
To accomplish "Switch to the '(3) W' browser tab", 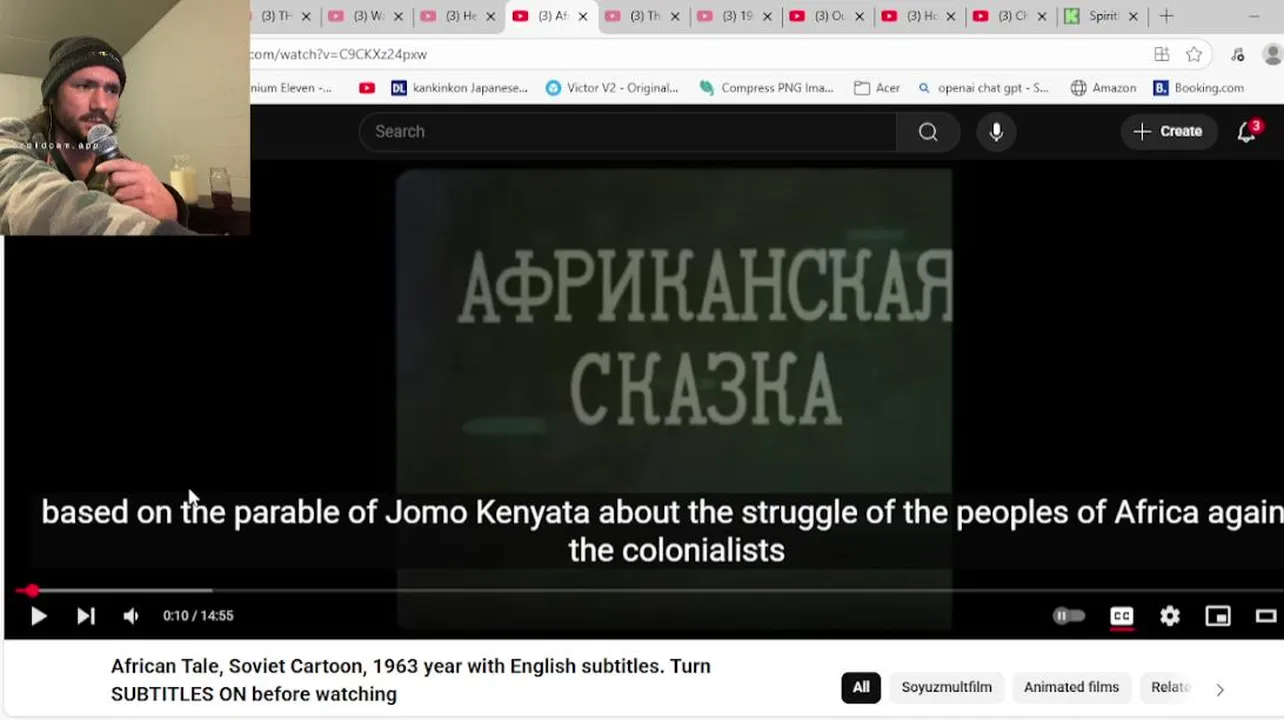I will tap(367, 16).
